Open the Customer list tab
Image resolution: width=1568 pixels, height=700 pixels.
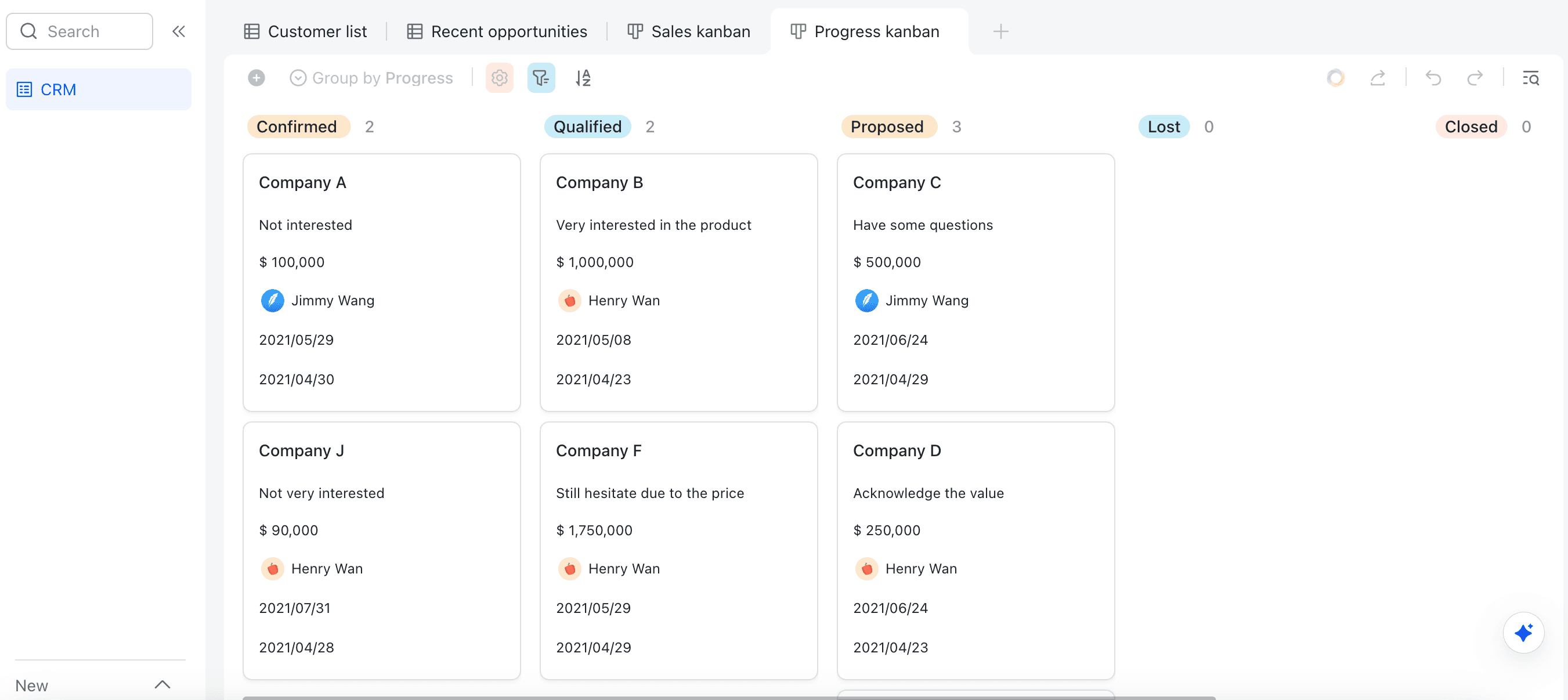point(306,32)
